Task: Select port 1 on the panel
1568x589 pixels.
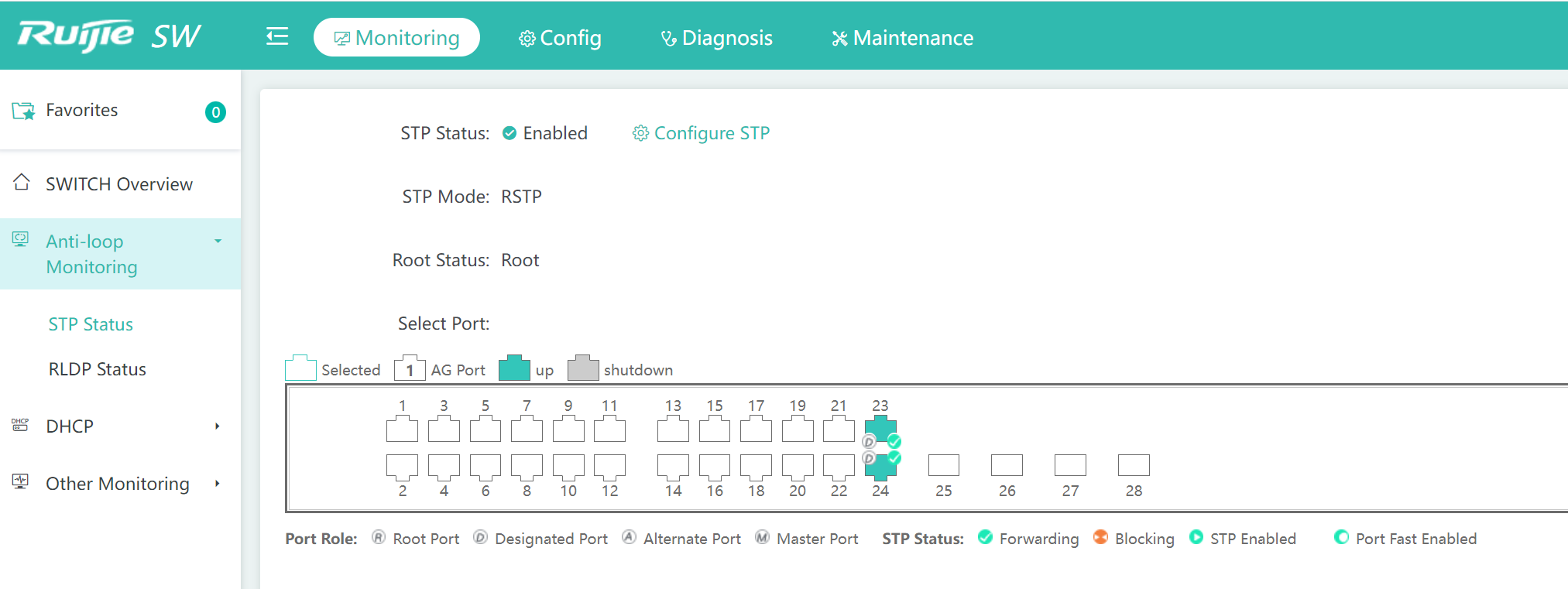Action: pos(402,429)
